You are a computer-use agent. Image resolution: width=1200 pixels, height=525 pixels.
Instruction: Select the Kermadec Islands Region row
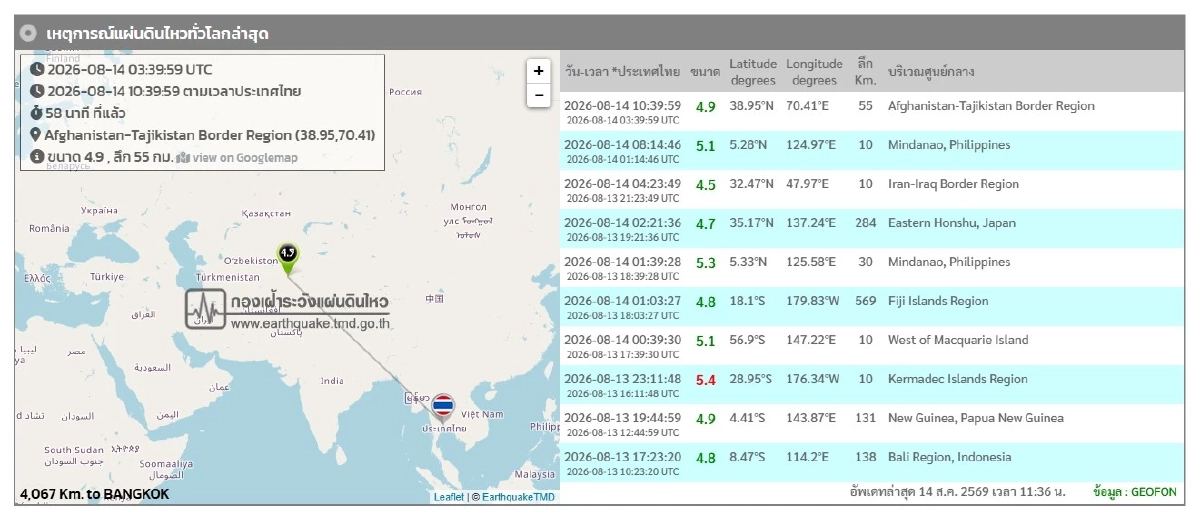871,385
